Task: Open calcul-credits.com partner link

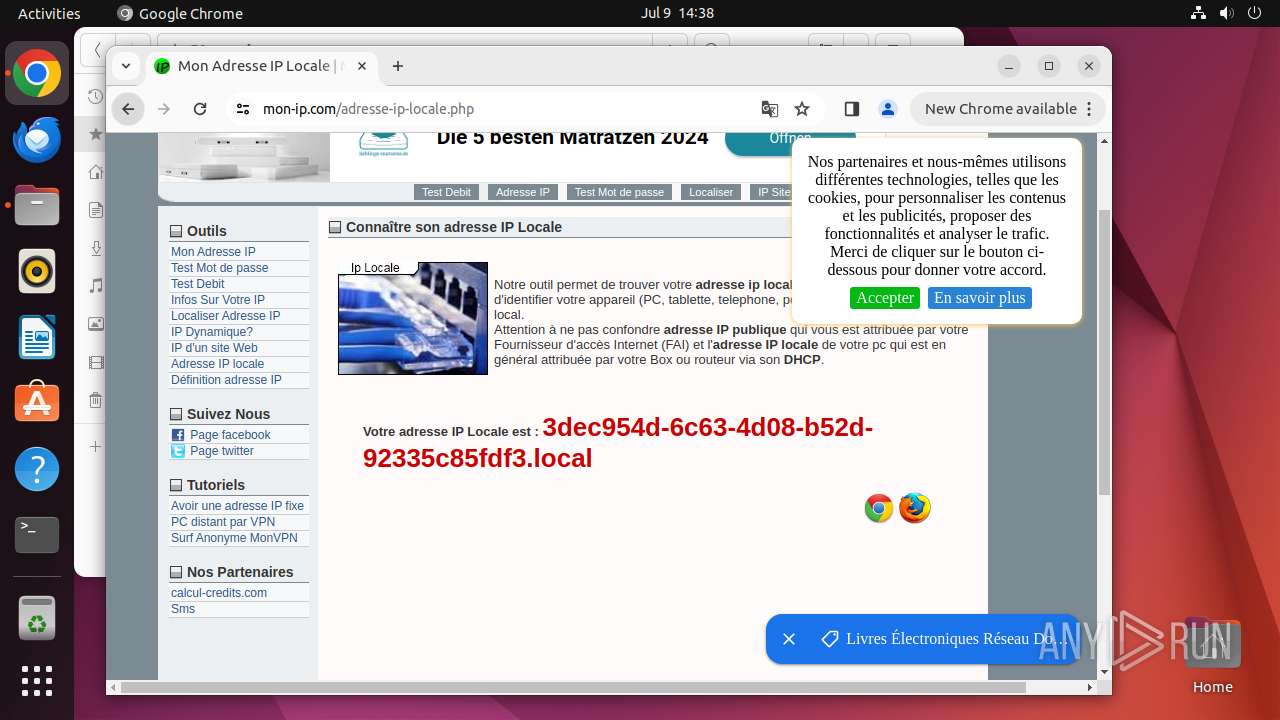Action: click(219, 593)
